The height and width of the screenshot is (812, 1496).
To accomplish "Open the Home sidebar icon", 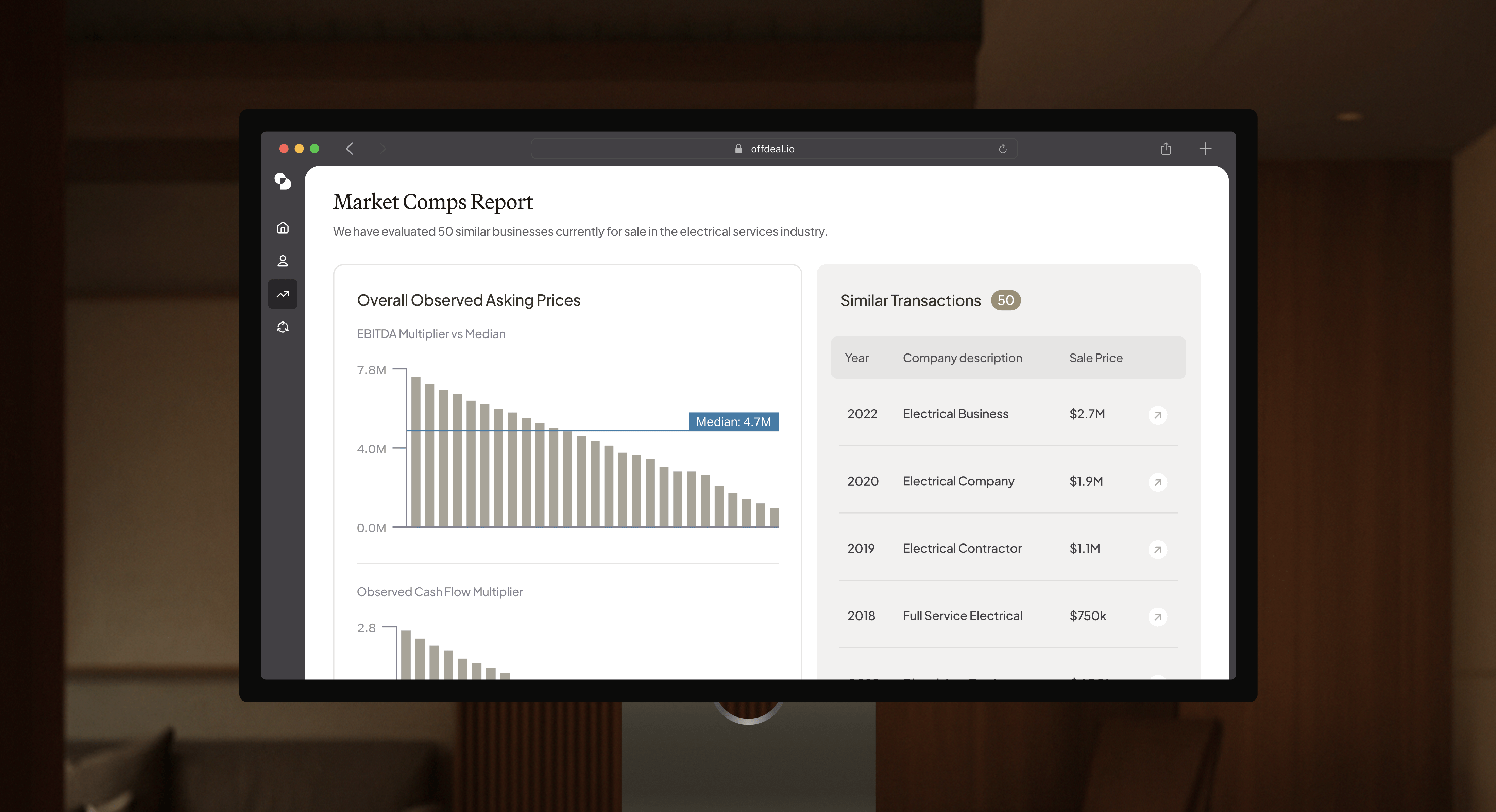I will coord(283,227).
